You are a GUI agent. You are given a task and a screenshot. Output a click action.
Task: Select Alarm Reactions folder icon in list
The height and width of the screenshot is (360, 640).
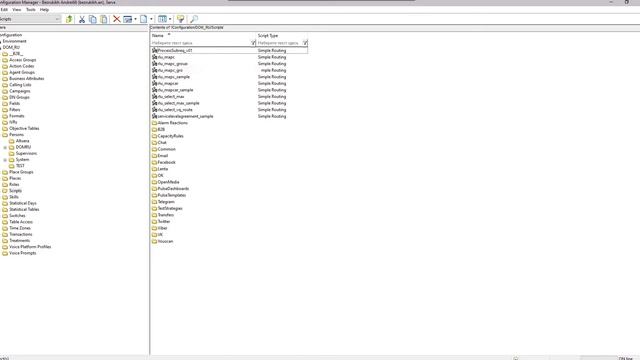click(155, 123)
